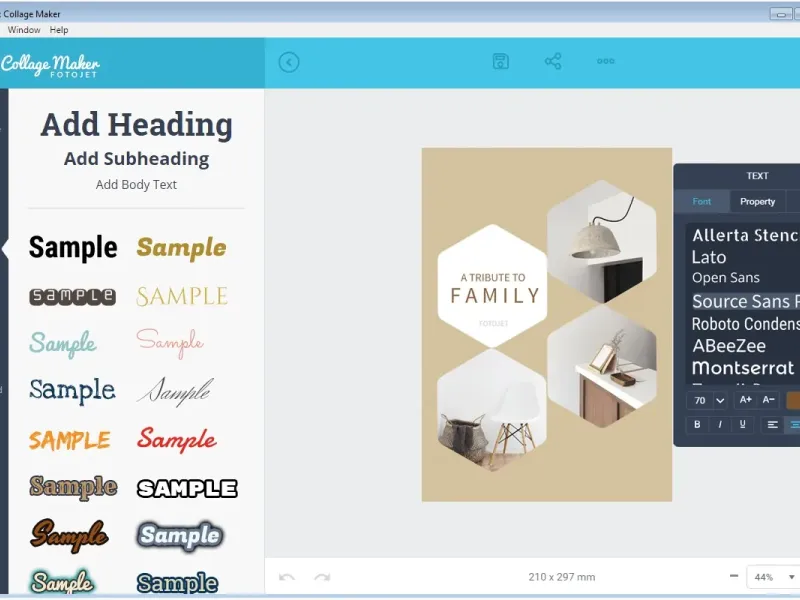Open the share icon in top toolbar
This screenshot has height=600, width=800.
coord(553,61)
